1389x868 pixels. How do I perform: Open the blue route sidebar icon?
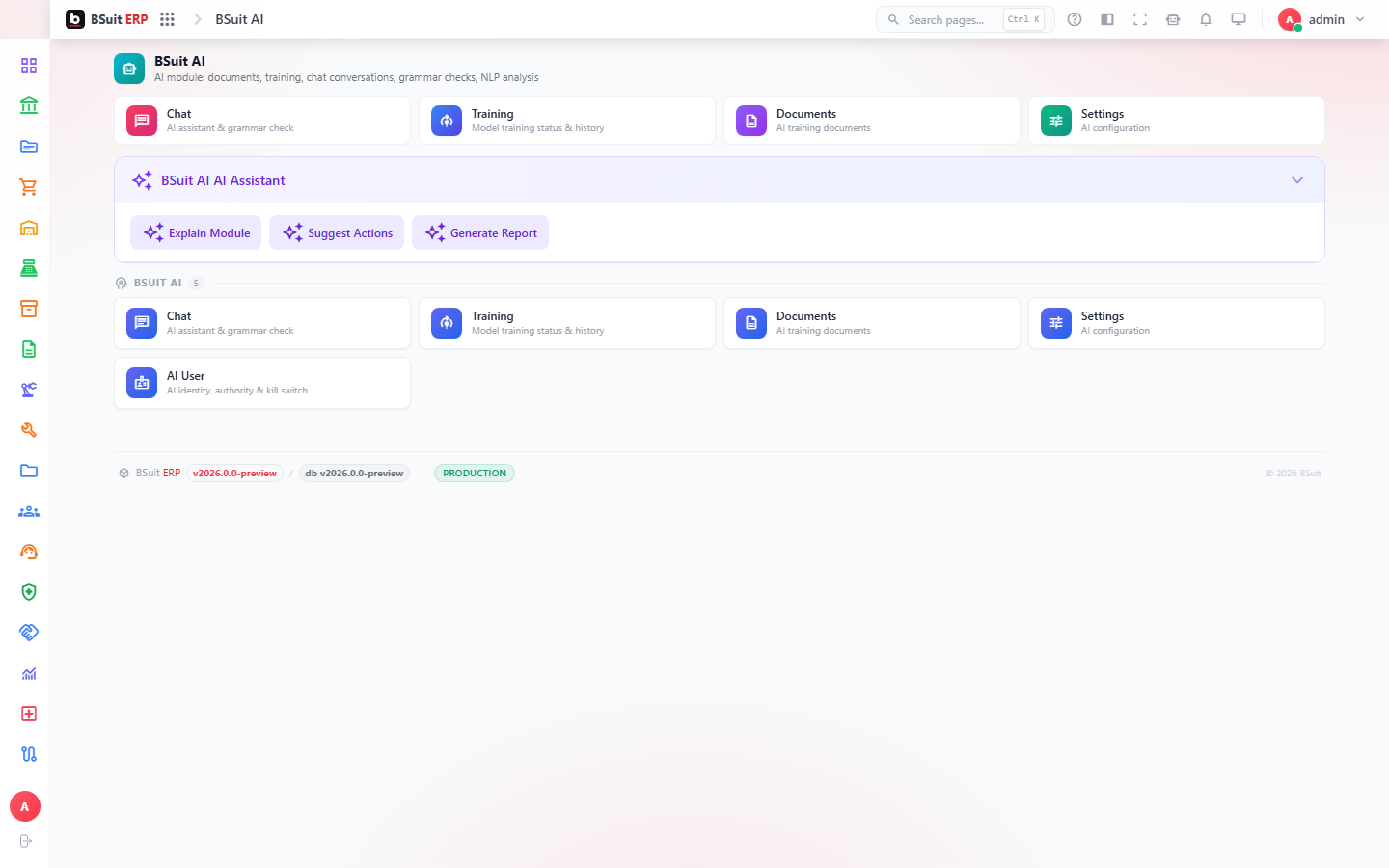(x=29, y=754)
